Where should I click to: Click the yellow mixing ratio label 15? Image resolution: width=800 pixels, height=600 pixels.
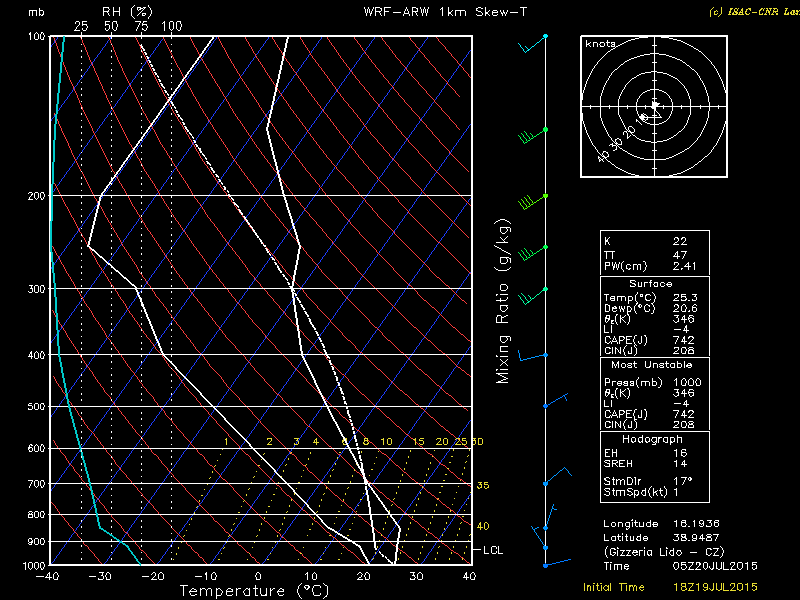pyautogui.click(x=418, y=442)
